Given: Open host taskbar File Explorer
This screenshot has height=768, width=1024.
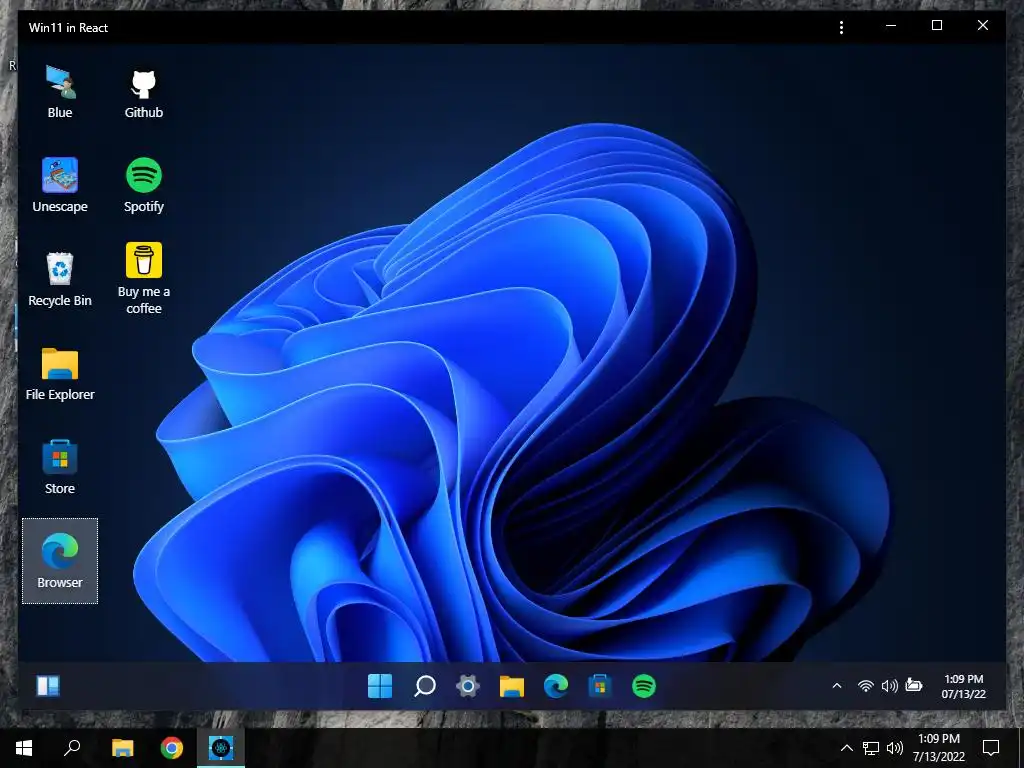Looking at the screenshot, I should (122, 748).
